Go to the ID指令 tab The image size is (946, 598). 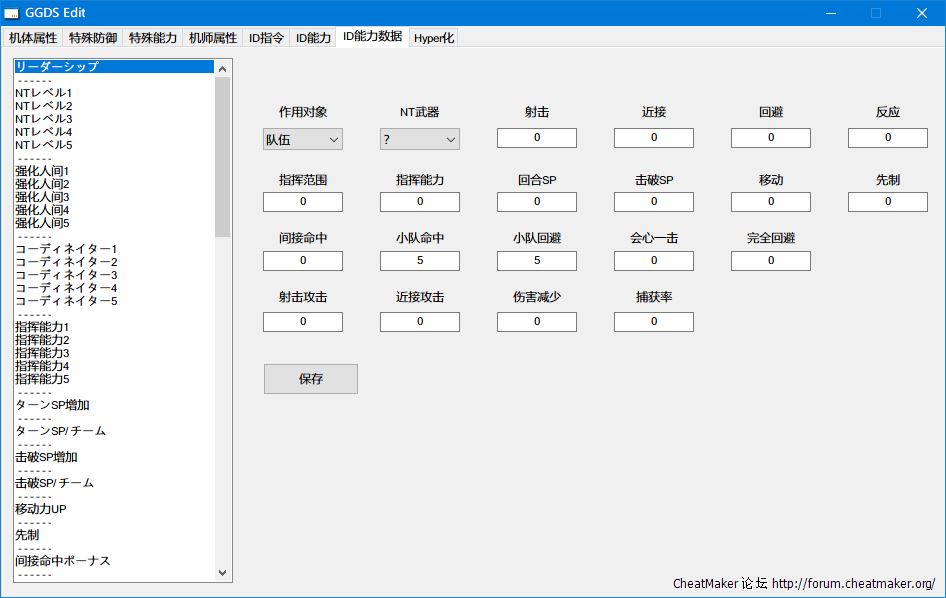(x=266, y=38)
